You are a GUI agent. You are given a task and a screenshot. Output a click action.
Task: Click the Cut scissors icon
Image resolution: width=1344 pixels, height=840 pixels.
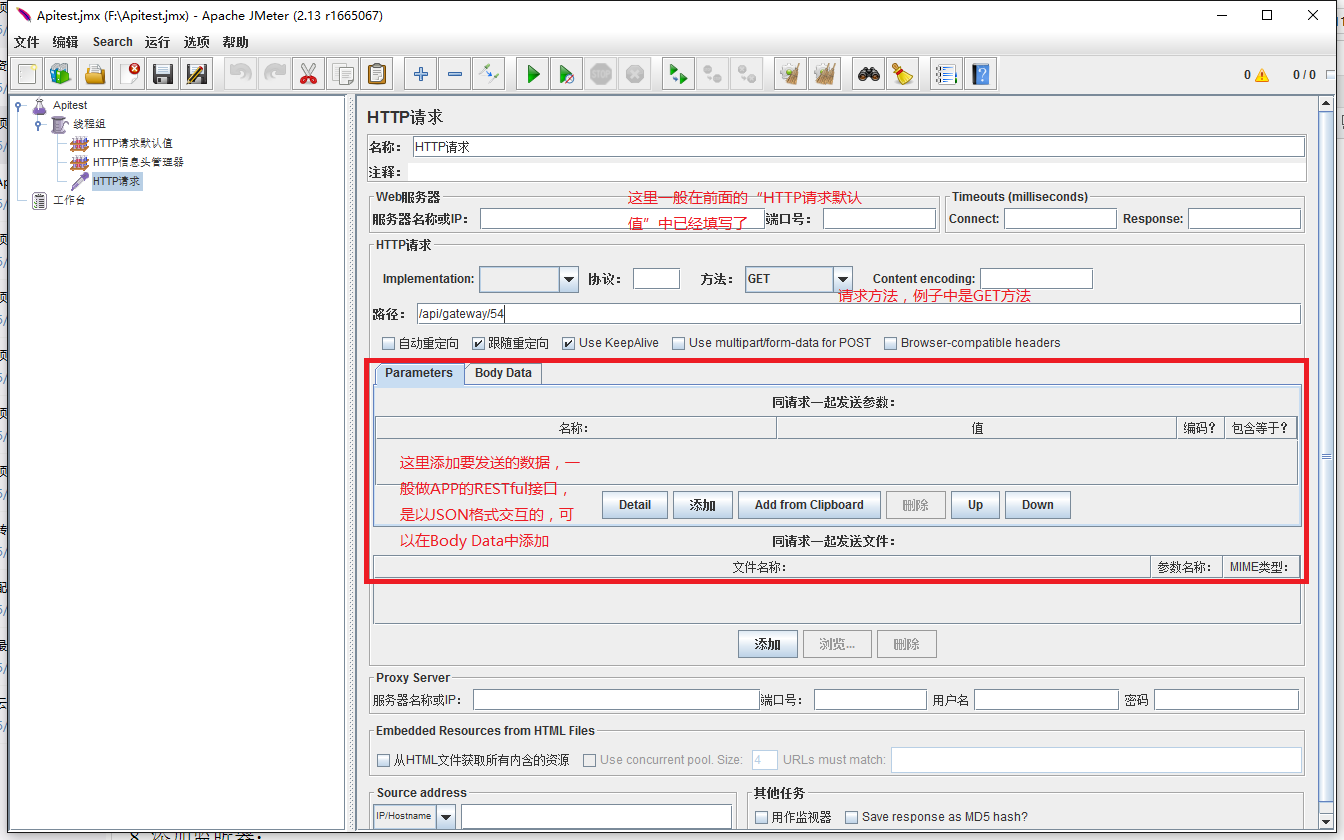click(x=308, y=74)
